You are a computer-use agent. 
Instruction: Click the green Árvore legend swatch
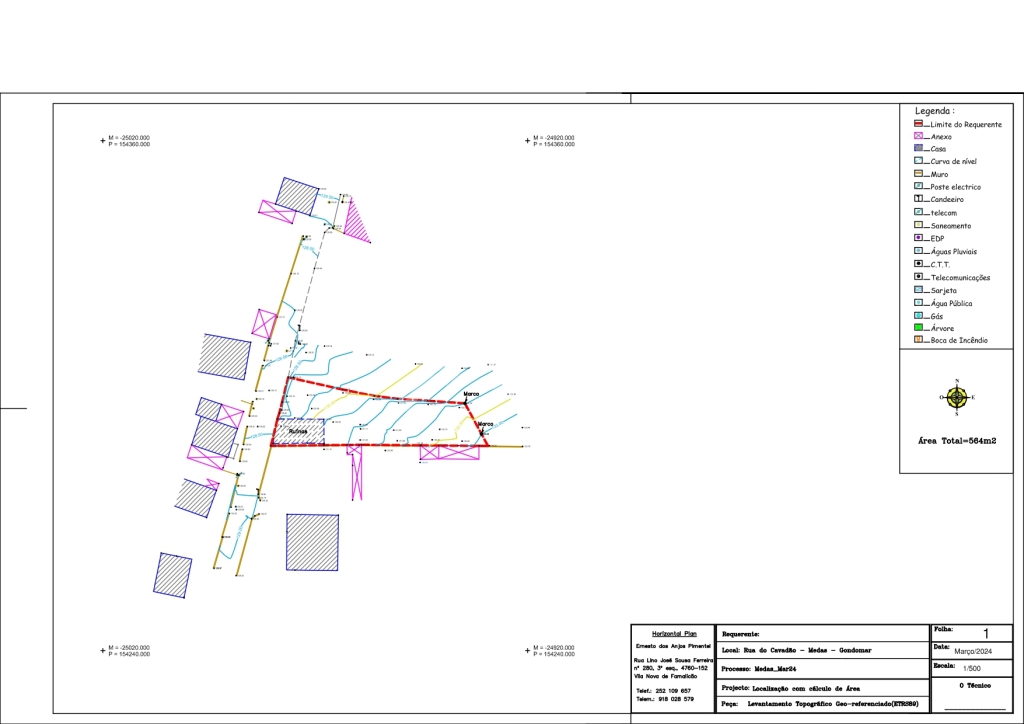[x=919, y=328]
